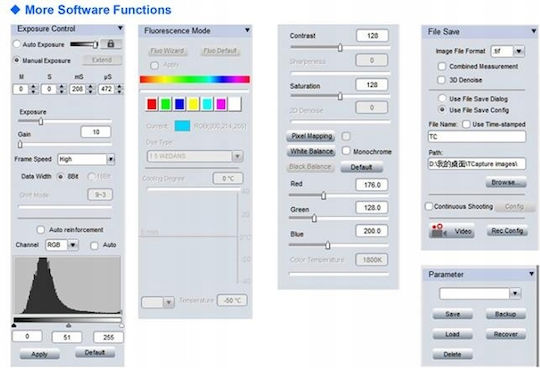Enable the Monochrome checkbox
The image size is (540, 368).
pos(346,151)
